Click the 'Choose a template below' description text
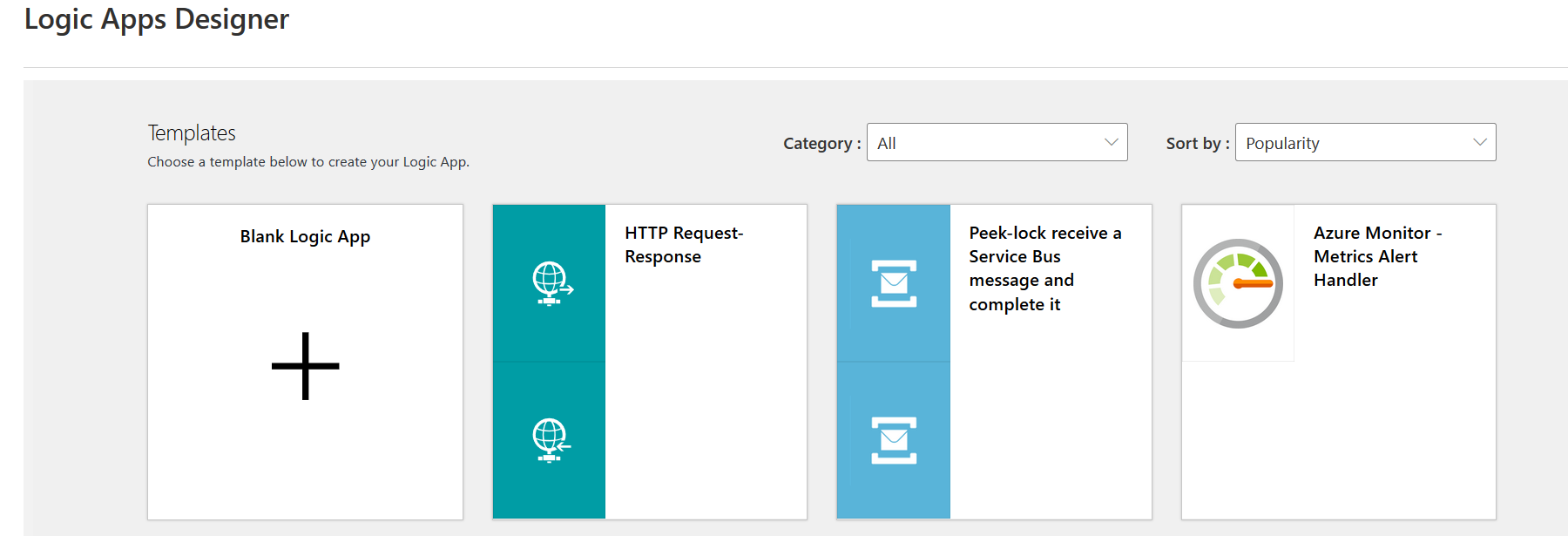The height and width of the screenshot is (536, 1568). [x=308, y=162]
